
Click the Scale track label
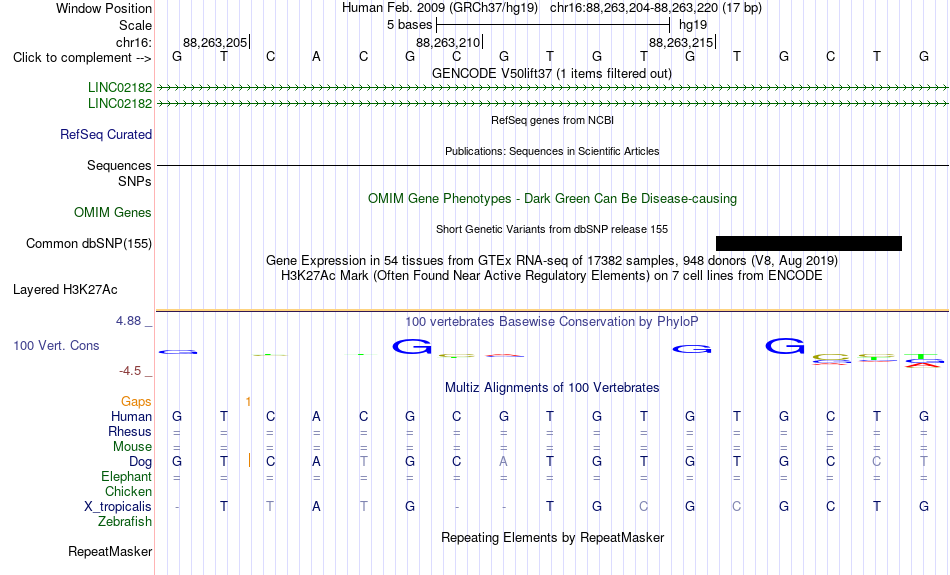135,25
